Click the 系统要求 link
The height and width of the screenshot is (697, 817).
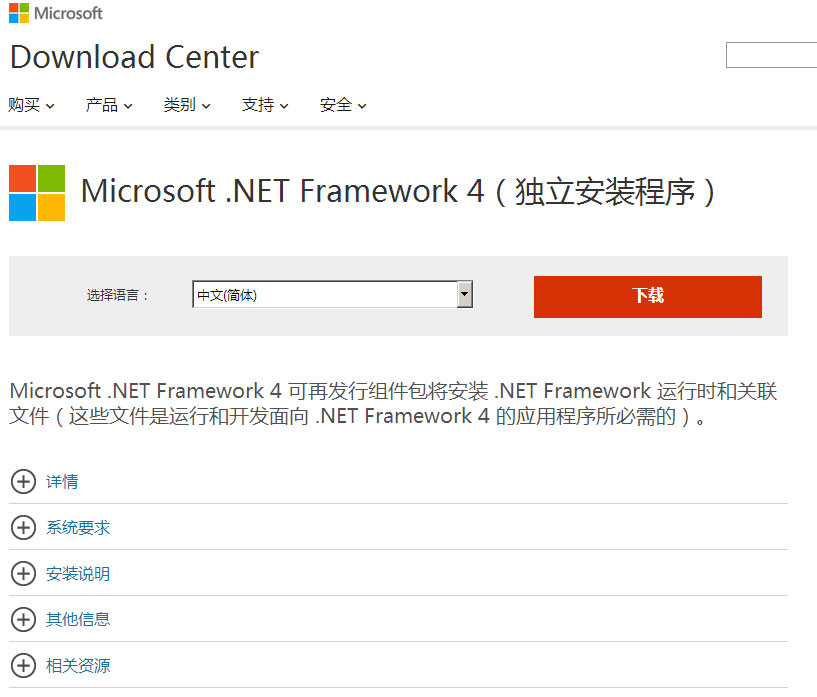[78, 527]
